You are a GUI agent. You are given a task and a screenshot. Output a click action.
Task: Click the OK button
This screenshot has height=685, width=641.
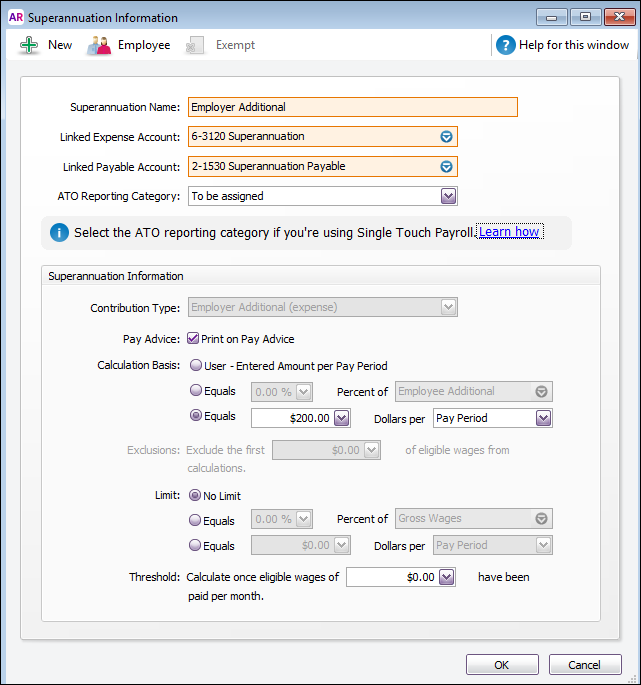[x=502, y=664]
